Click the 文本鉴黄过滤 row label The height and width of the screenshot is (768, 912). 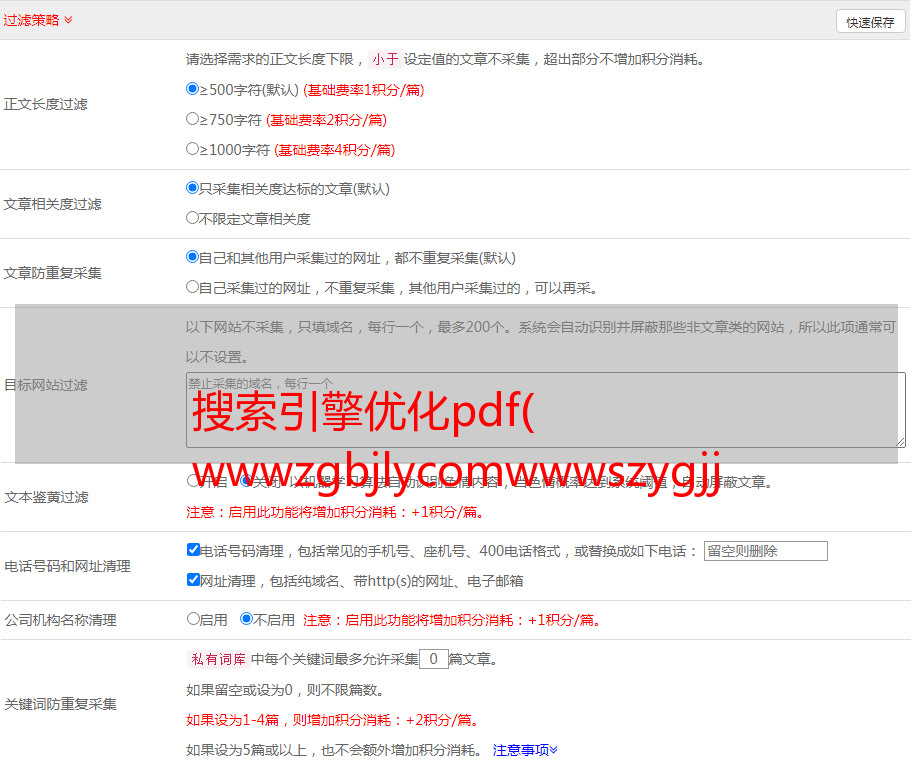click(47, 497)
